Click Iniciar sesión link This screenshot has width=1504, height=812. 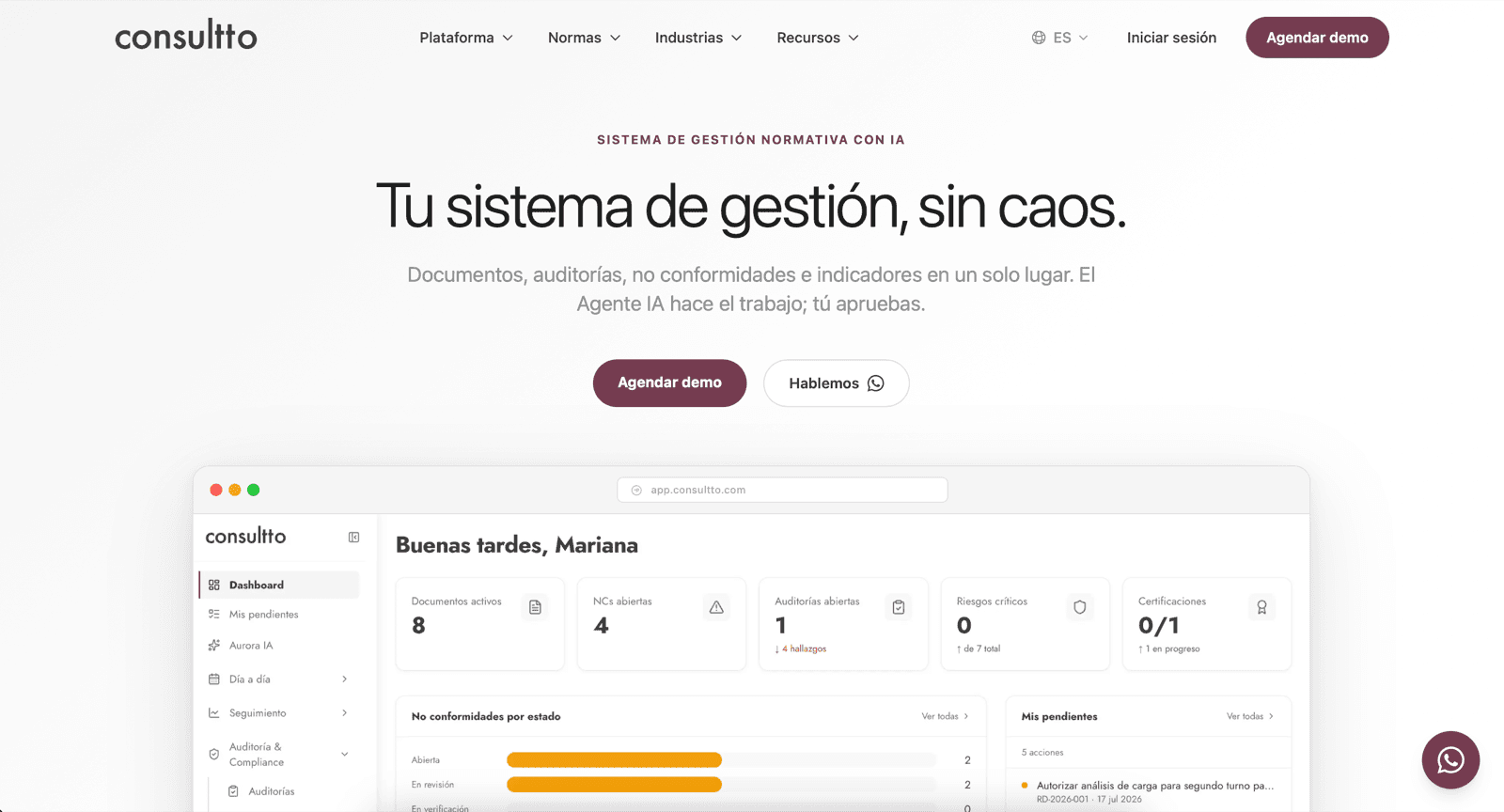coord(1171,38)
